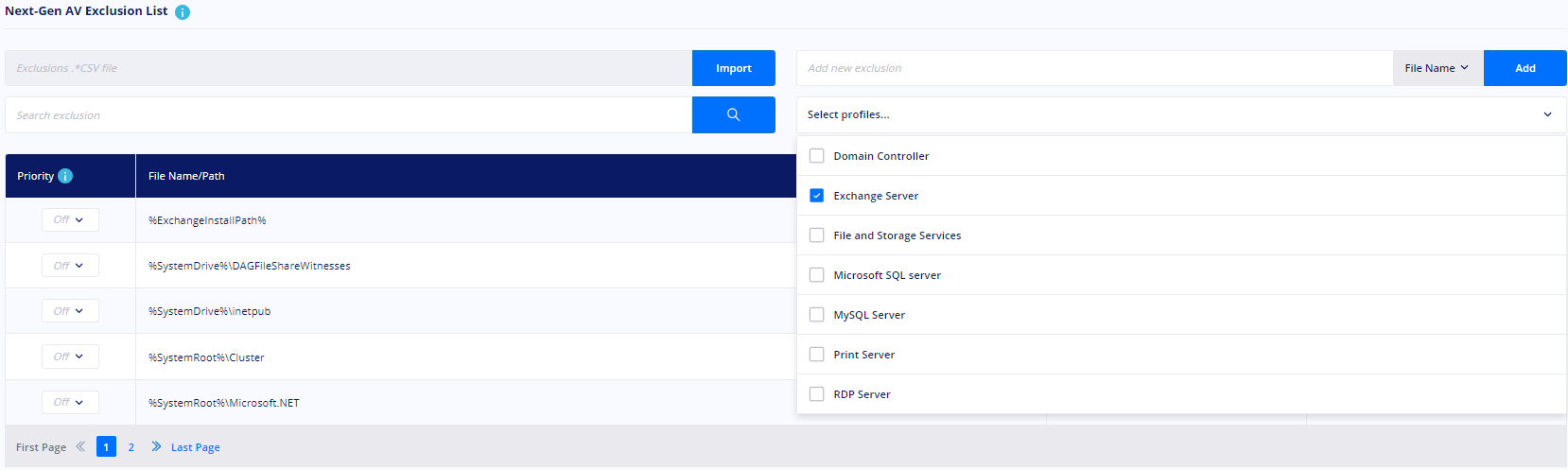
Task: Select the %SystemRoot%\Cluster entry
Action: [206, 357]
